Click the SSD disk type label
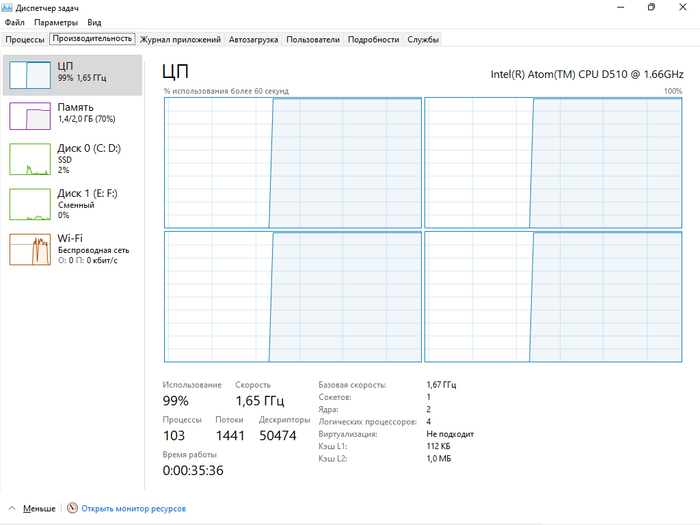 65,159
